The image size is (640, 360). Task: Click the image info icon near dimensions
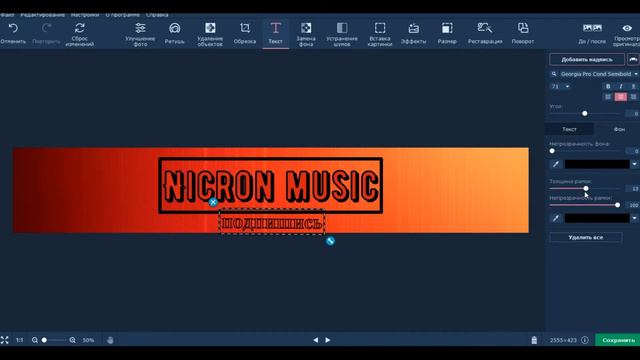pos(585,340)
